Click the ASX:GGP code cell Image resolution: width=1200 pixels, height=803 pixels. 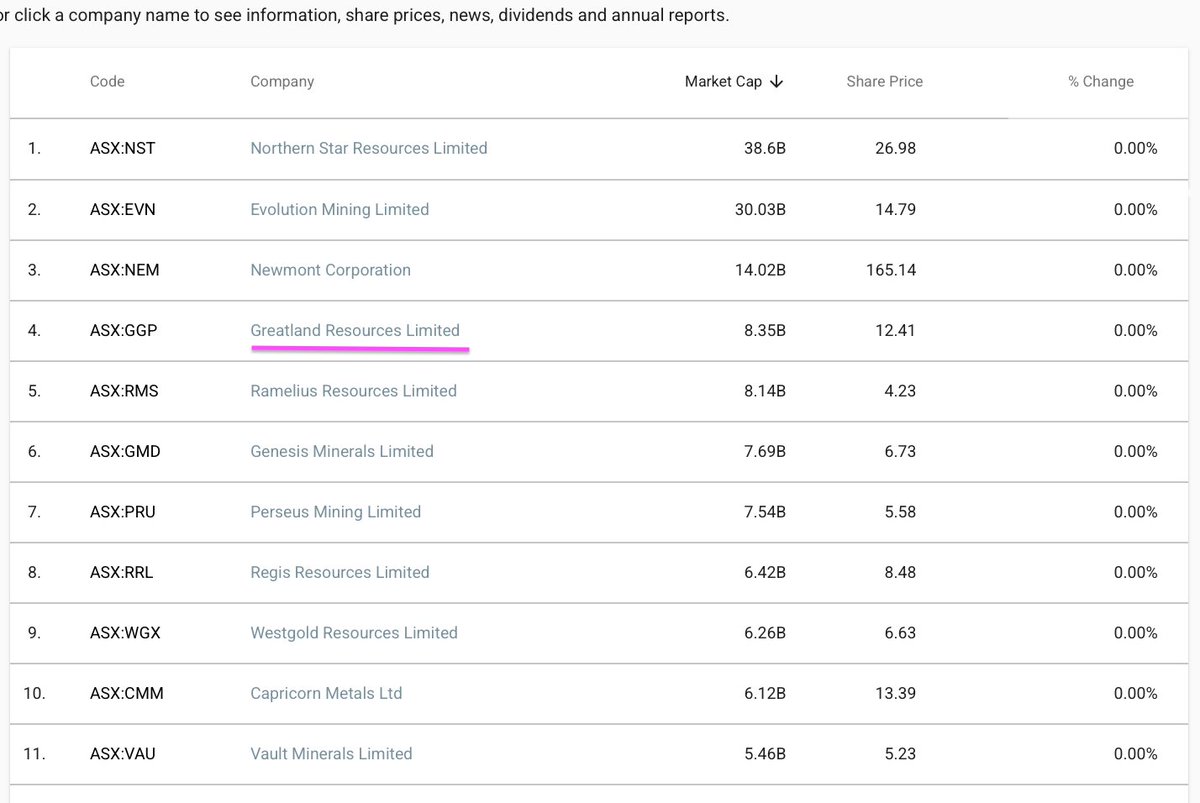(x=124, y=330)
